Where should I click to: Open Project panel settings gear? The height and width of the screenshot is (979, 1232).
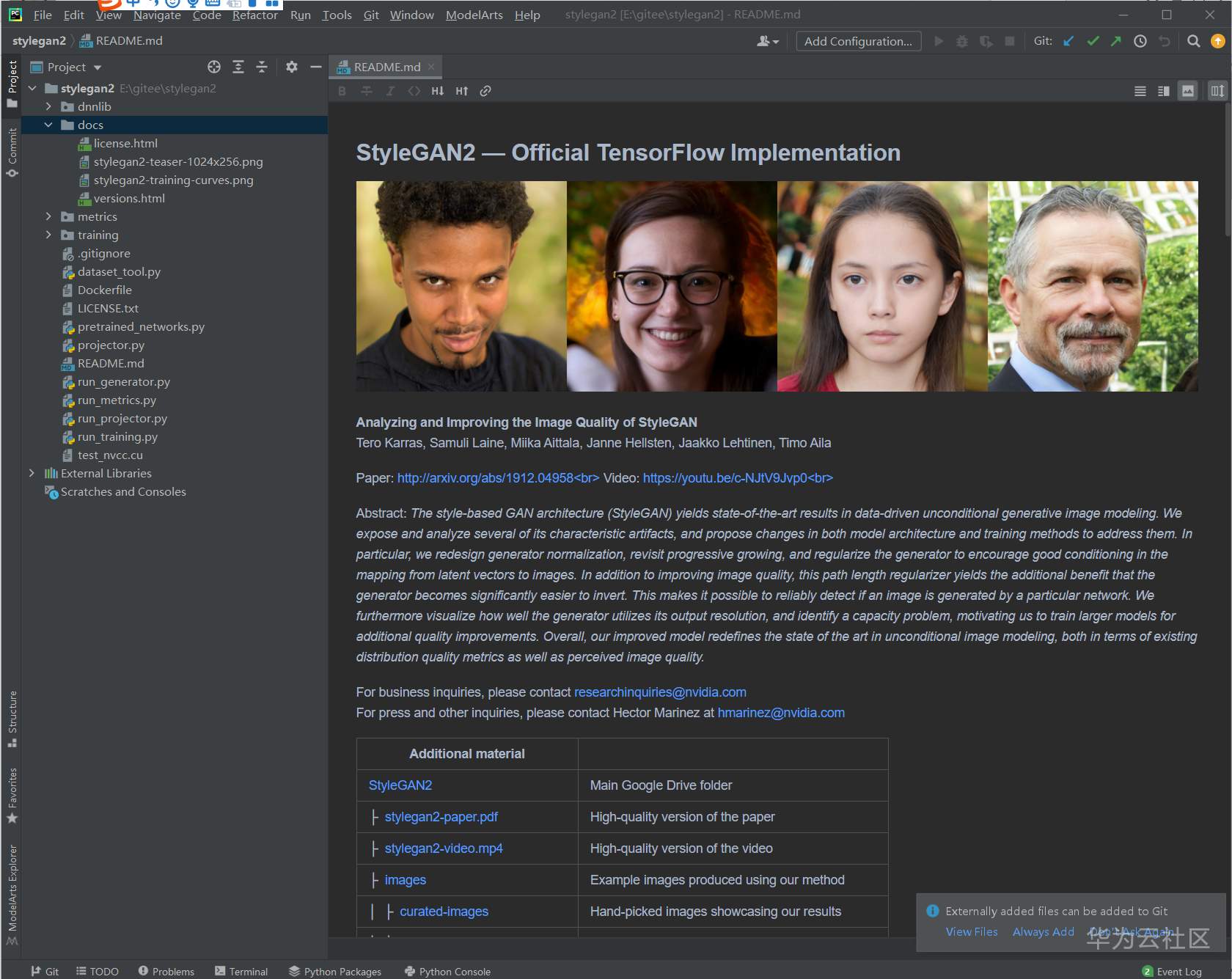291,67
